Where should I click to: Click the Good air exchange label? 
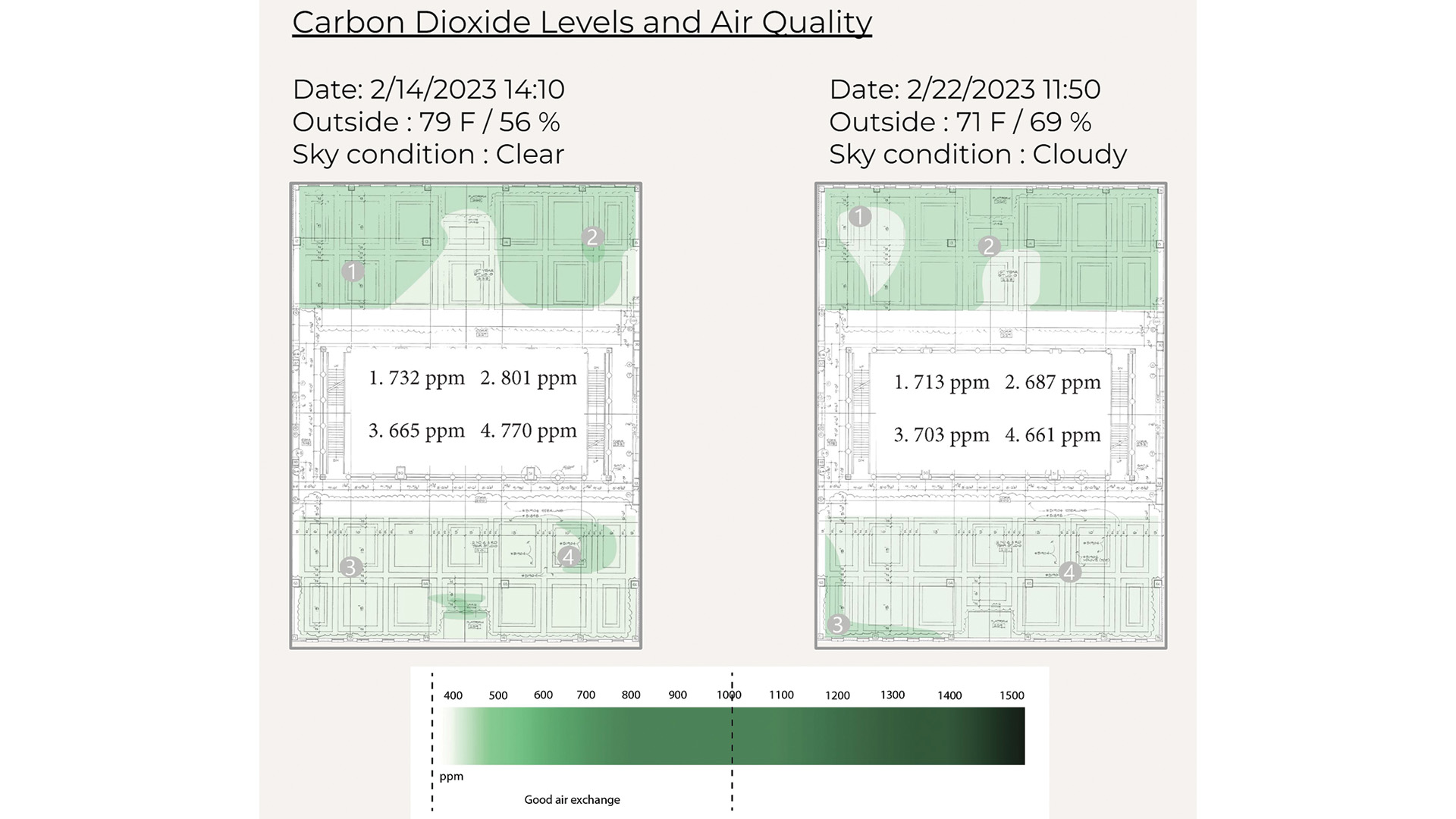point(572,799)
